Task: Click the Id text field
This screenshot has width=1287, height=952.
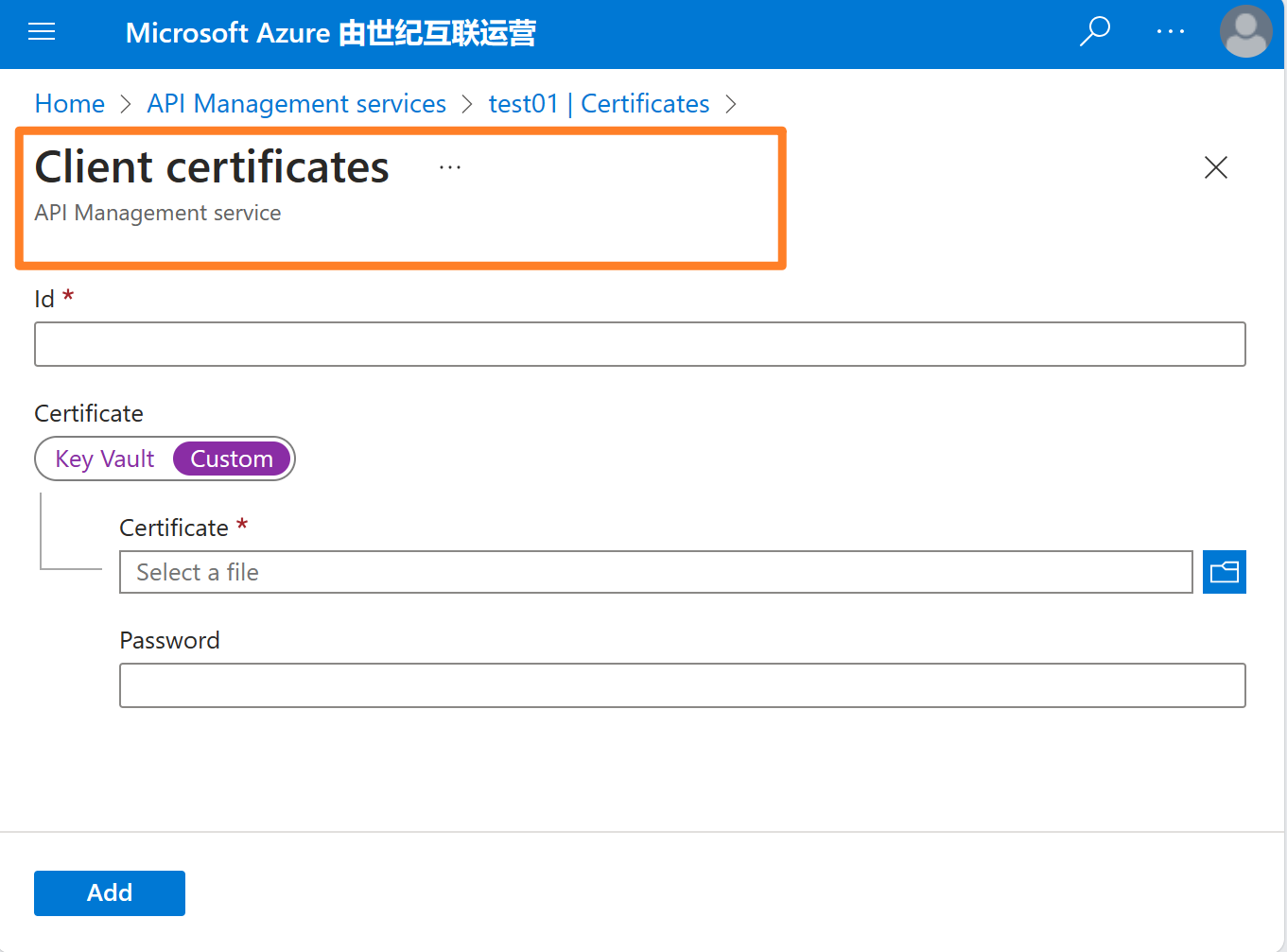Action: click(x=639, y=344)
